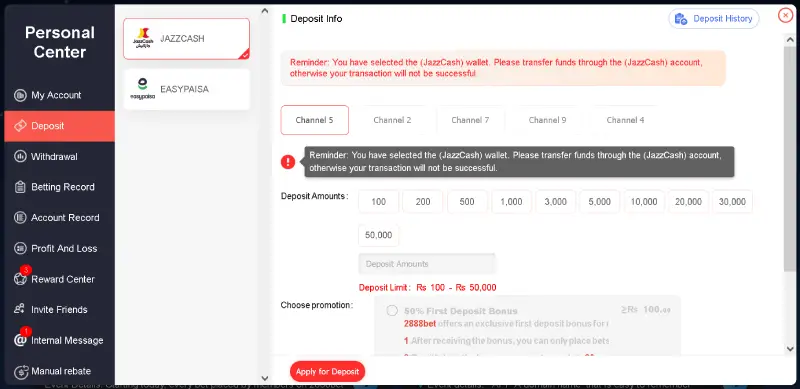This screenshot has height=389, width=800.
Task: Click Apply for Deposit button
Action: coord(328,372)
